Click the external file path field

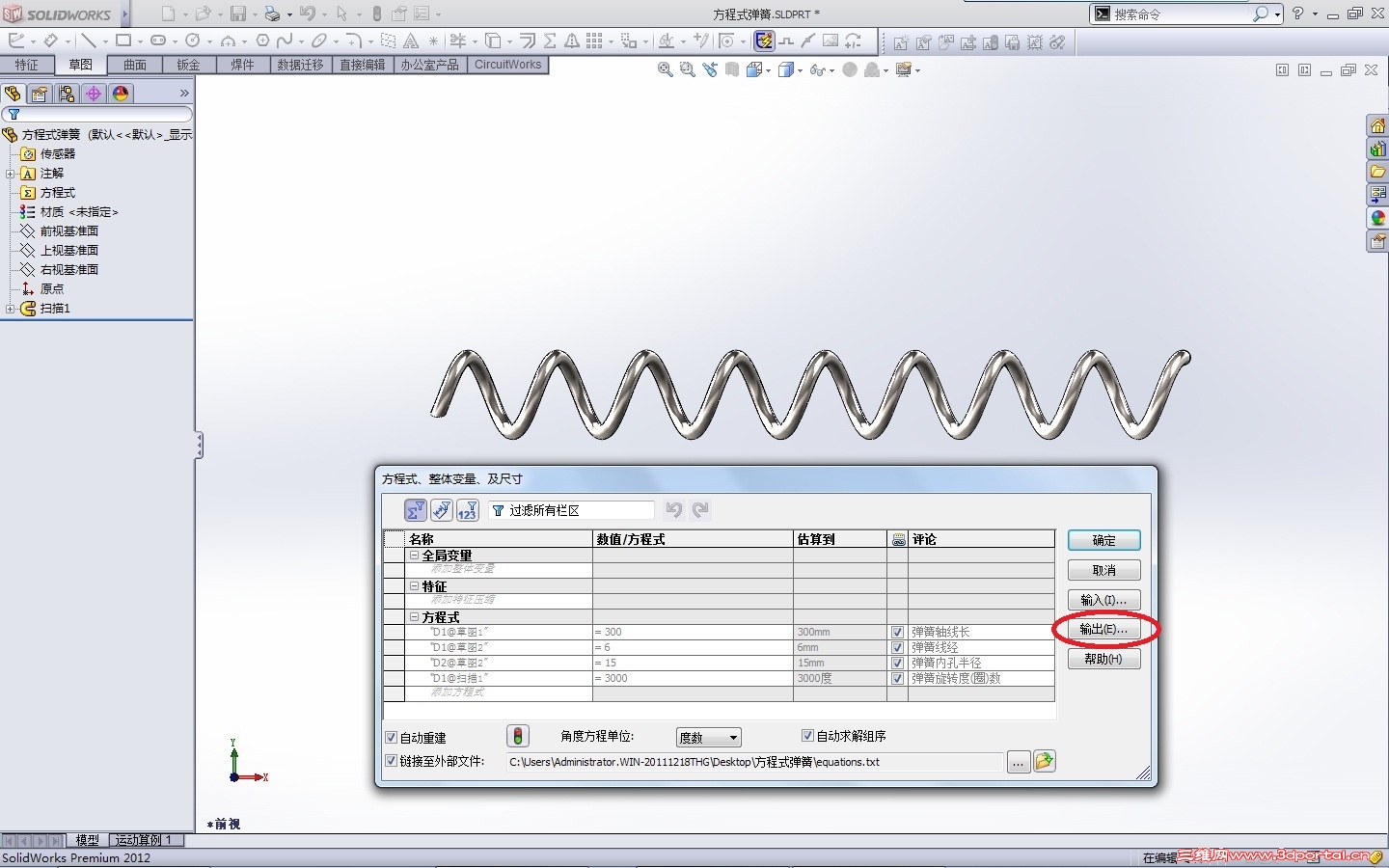[x=754, y=762]
